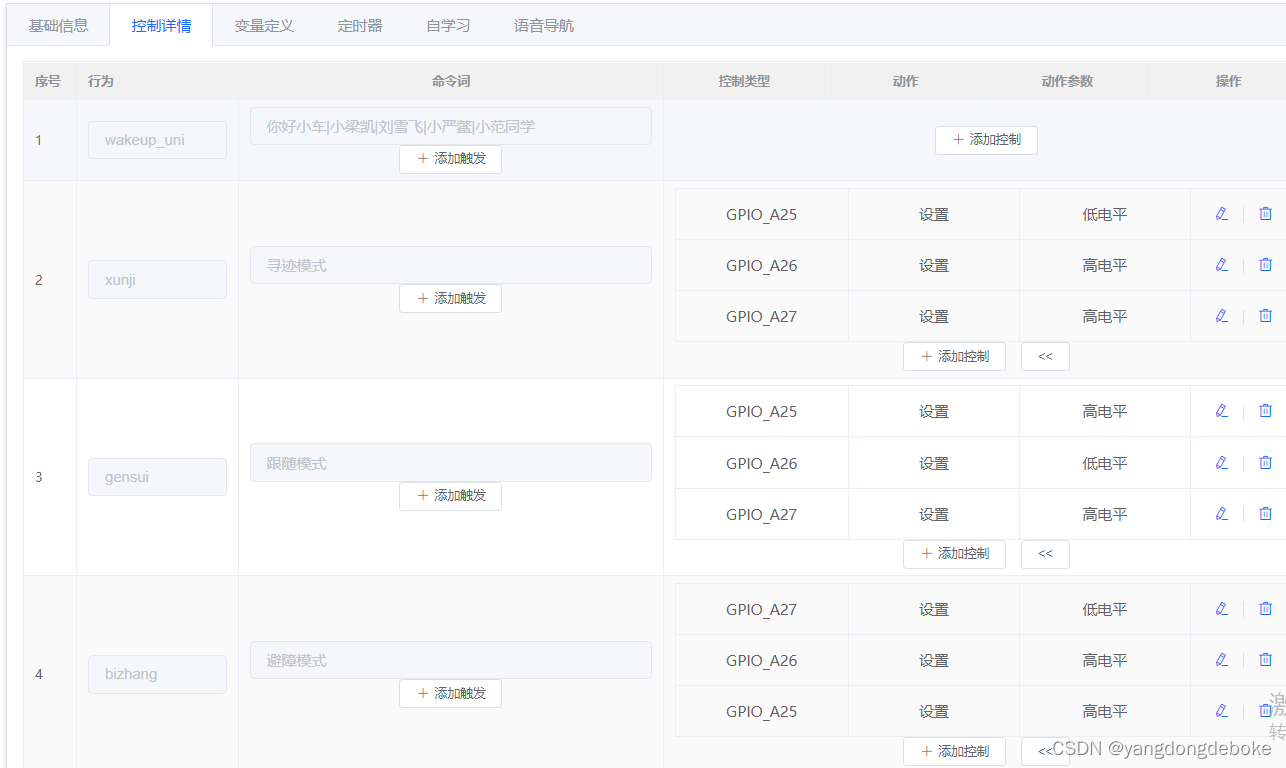Select the gensui behavior name field
Image resolution: width=1286 pixels, height=768 pixels.
pos(157,477)
